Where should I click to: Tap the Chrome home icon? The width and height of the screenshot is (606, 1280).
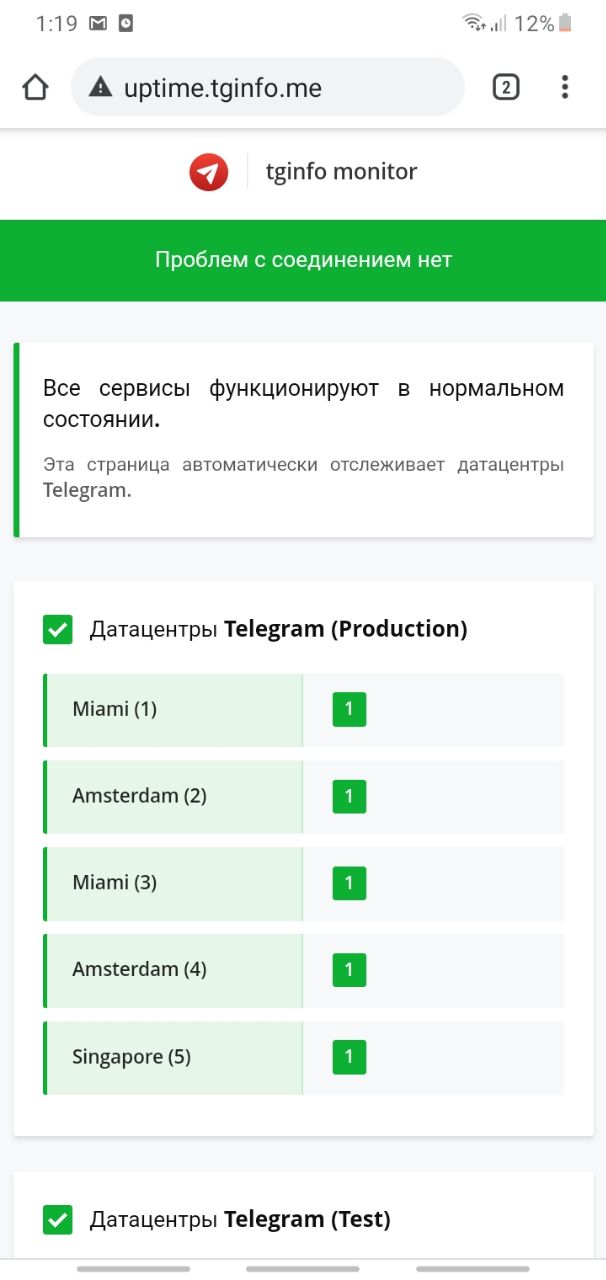[x=35, y=88]
